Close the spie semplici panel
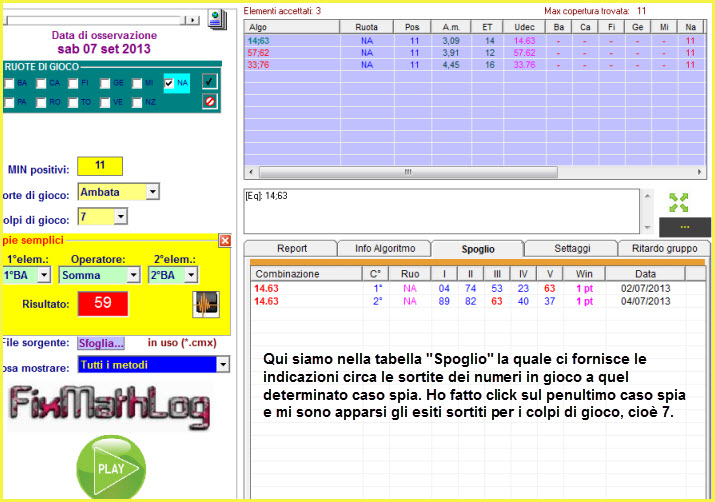Viewport: 715px width, 502px height. pos(225,240)
